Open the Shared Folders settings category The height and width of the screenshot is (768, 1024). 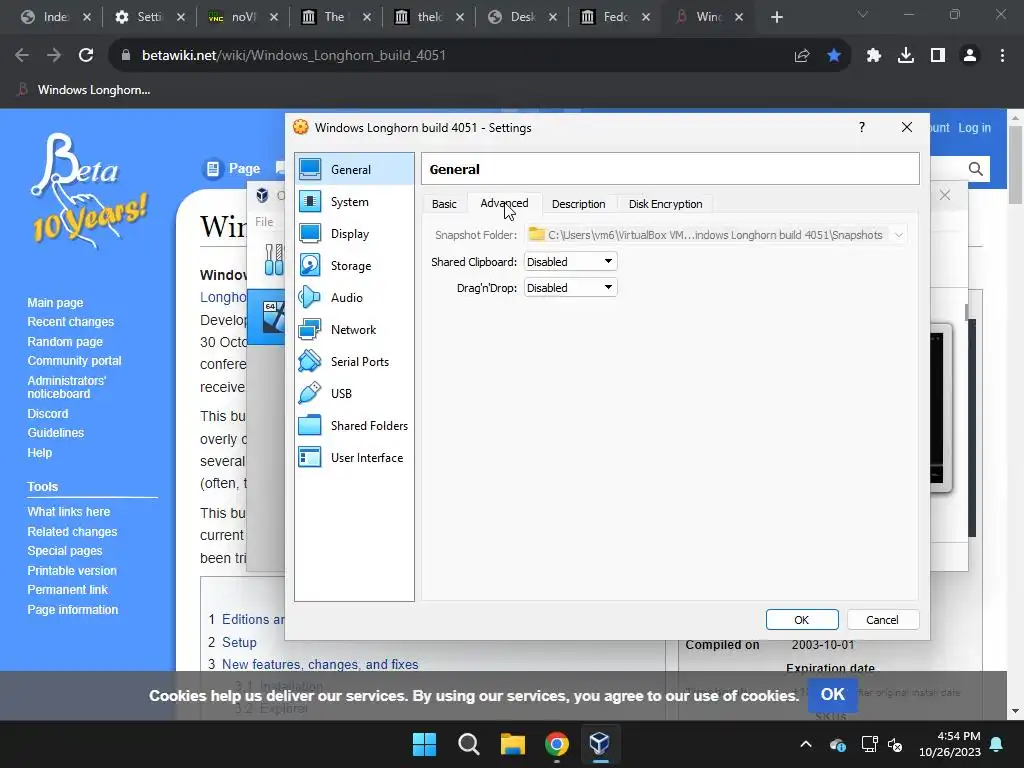pos(354,426)
